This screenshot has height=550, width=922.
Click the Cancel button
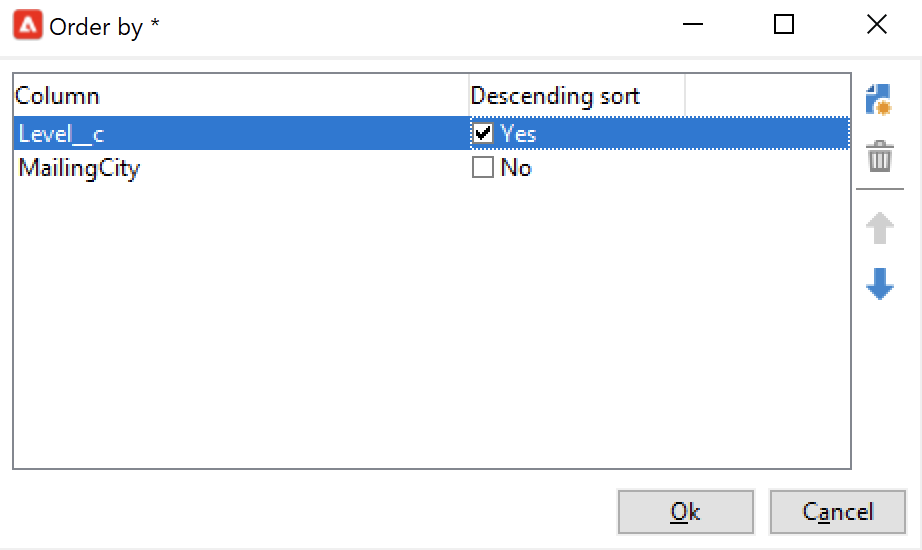838,512
